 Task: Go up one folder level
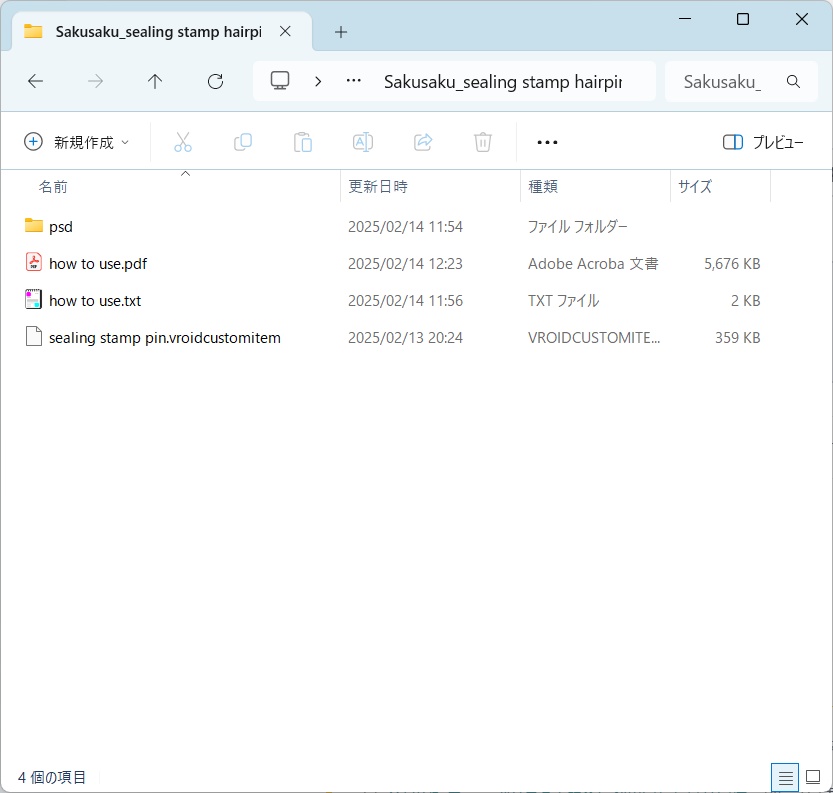[x=155, y=81]
